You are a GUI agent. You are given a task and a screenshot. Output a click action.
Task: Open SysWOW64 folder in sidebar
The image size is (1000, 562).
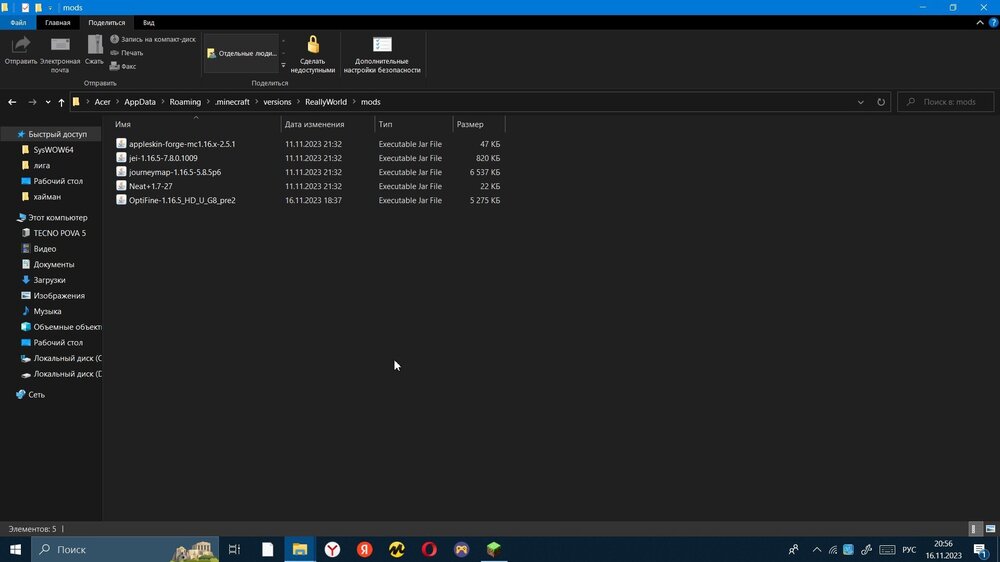[x=53, y=150]
